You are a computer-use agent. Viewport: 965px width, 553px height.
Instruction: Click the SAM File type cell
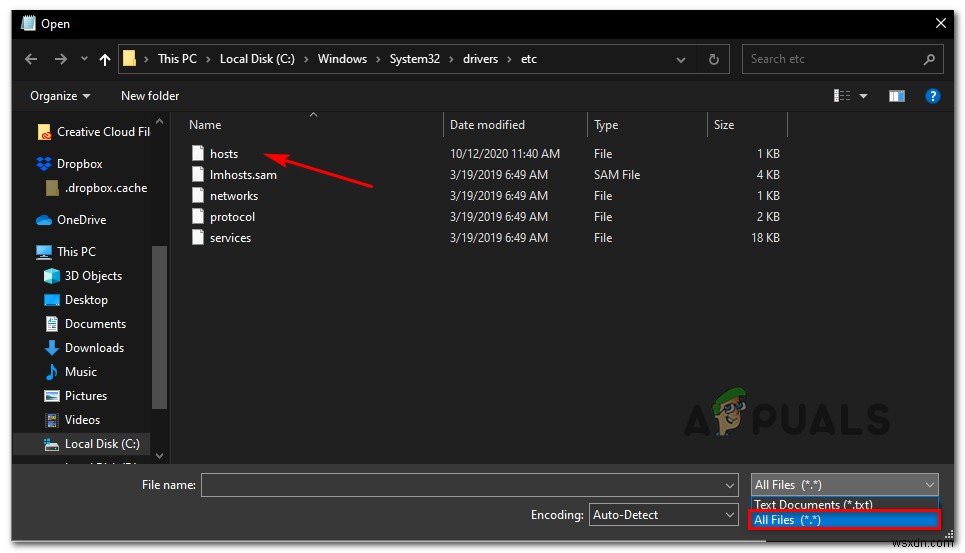(617, 175)
